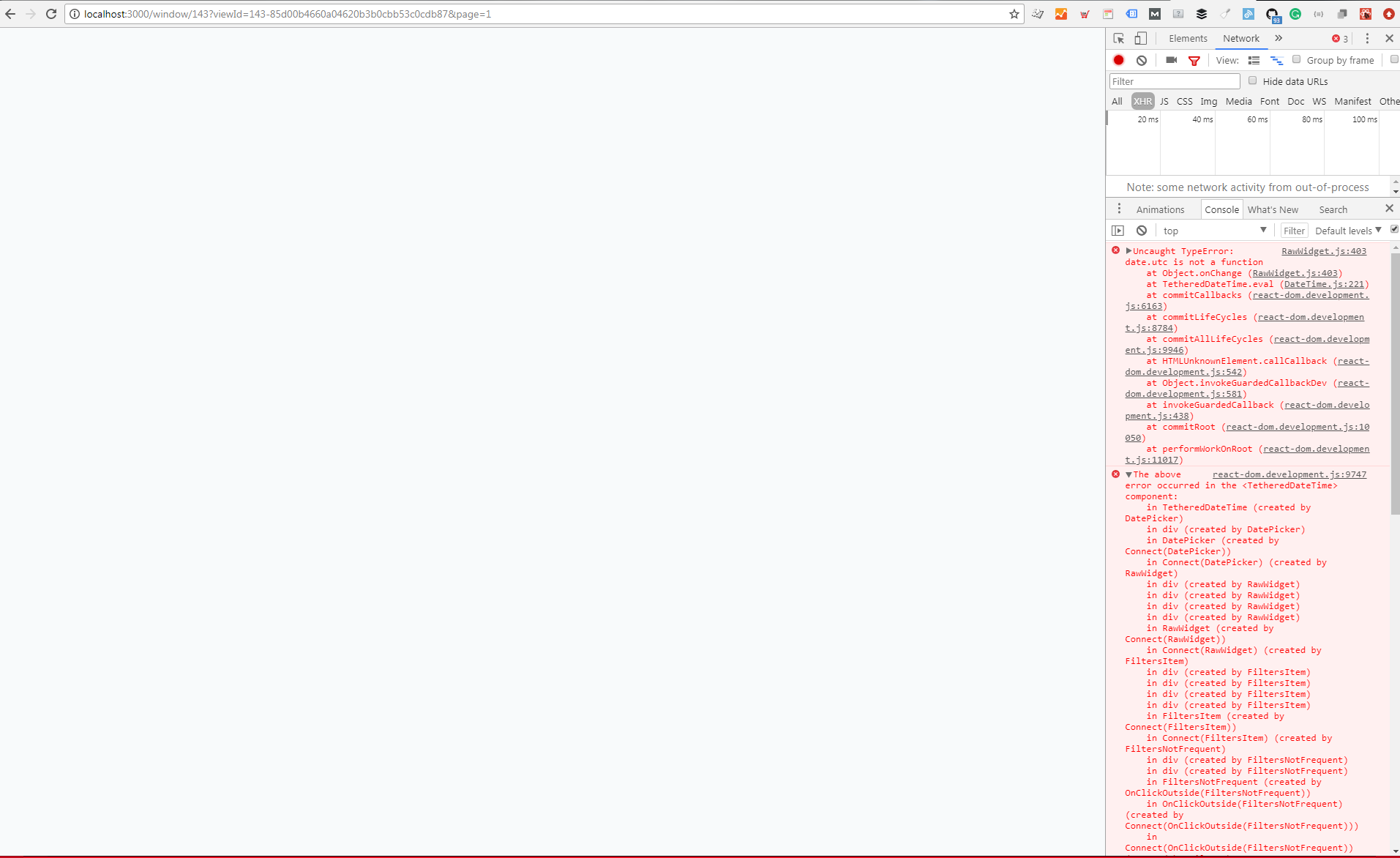Check the Hide data URLs box

pyautogui.click(x=1253, y=81)
